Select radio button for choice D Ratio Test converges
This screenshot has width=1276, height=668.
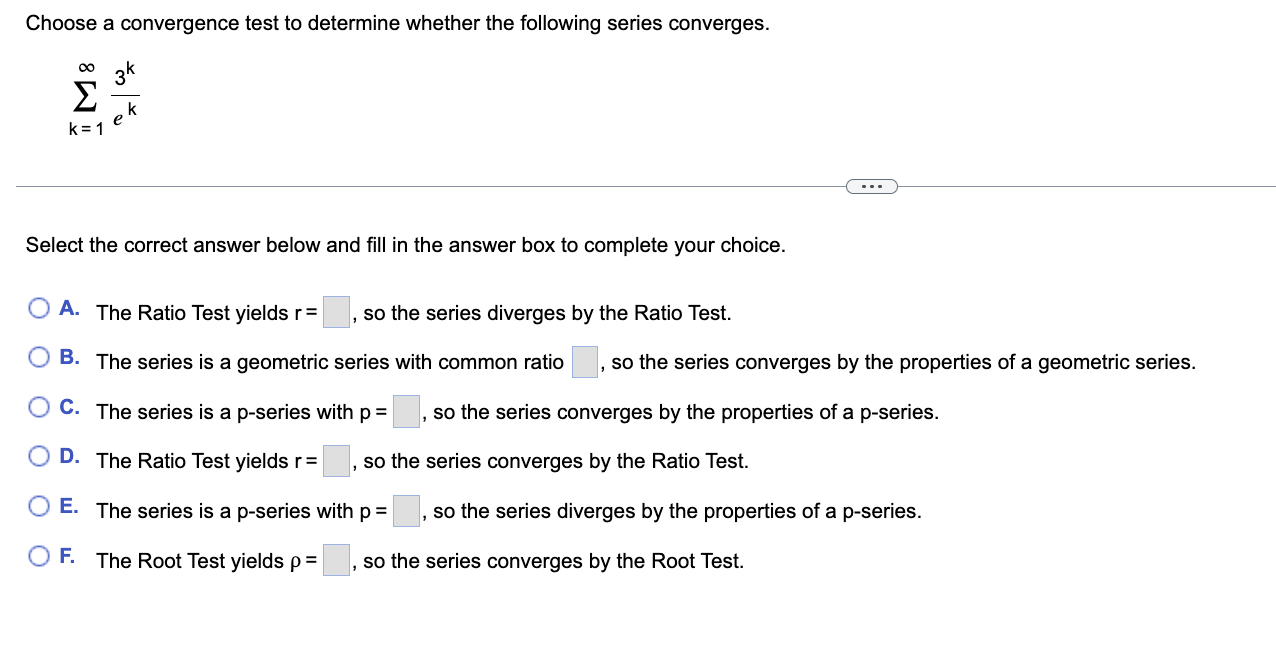tap(38, 455)
